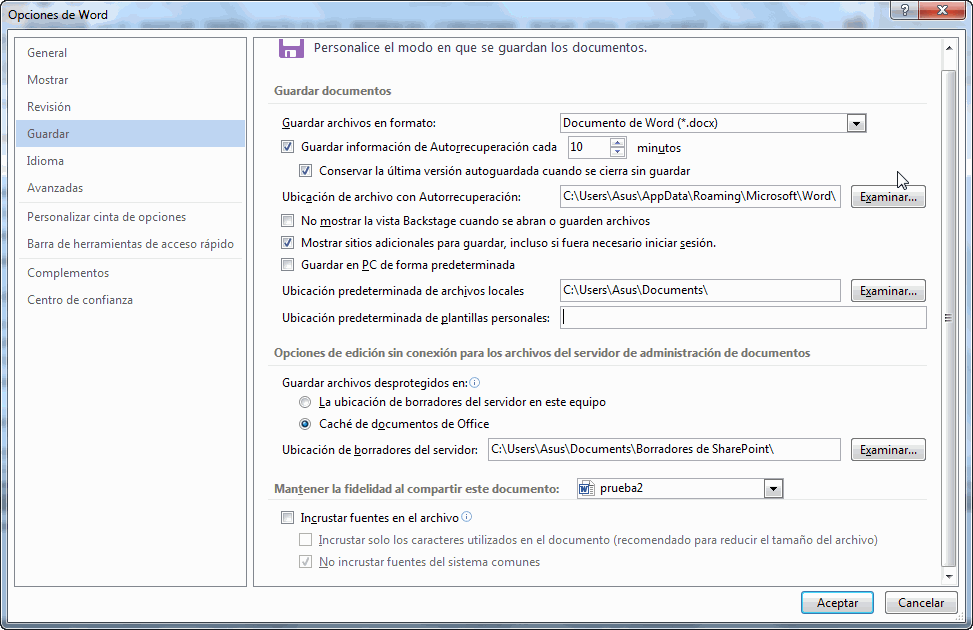Click info icon beside Incrustar fuentes
Screen dimensions: 973x630
coord(466,518)
